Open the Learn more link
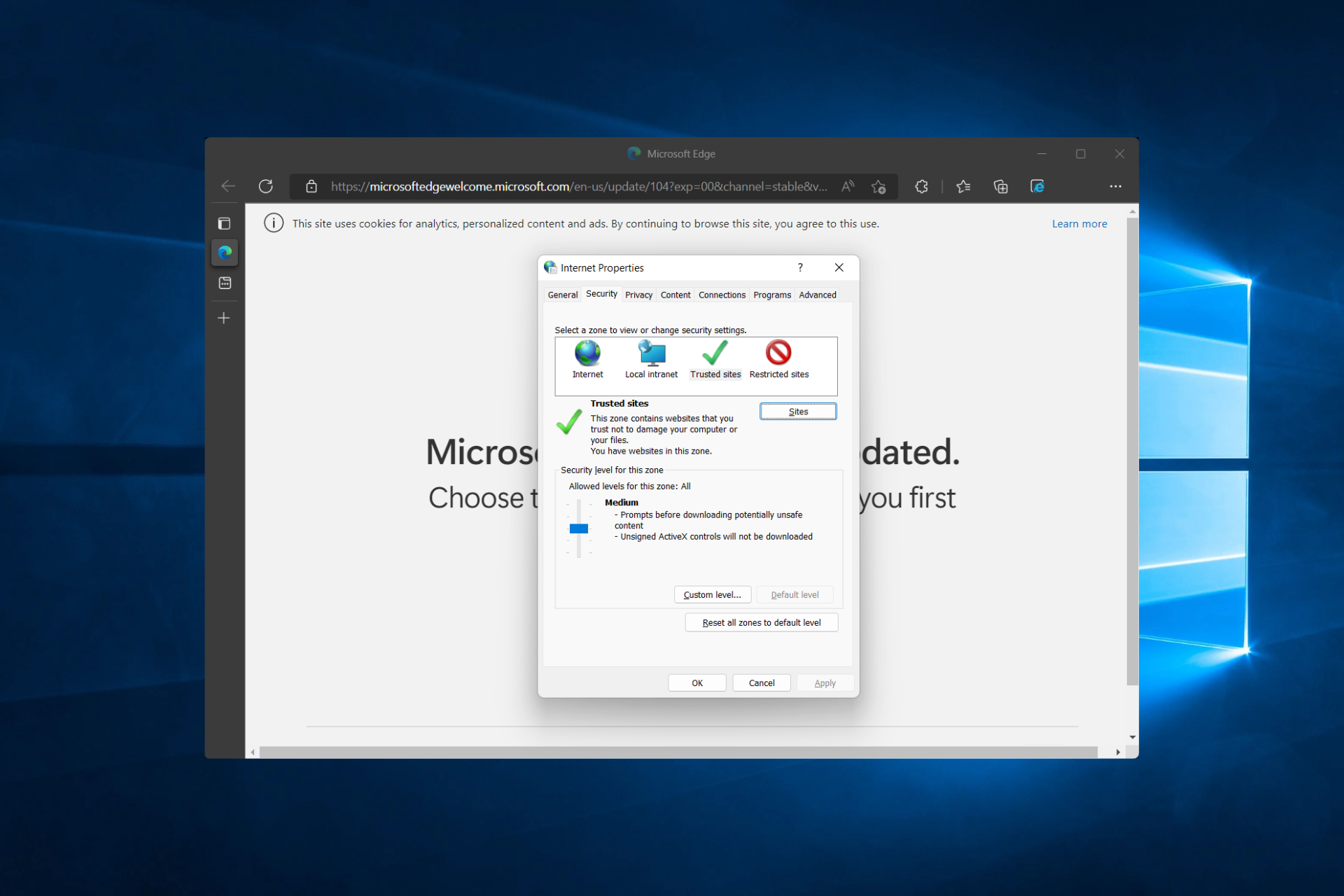The height and width of the screenshot is (896, 1344). coord(1079,223)
